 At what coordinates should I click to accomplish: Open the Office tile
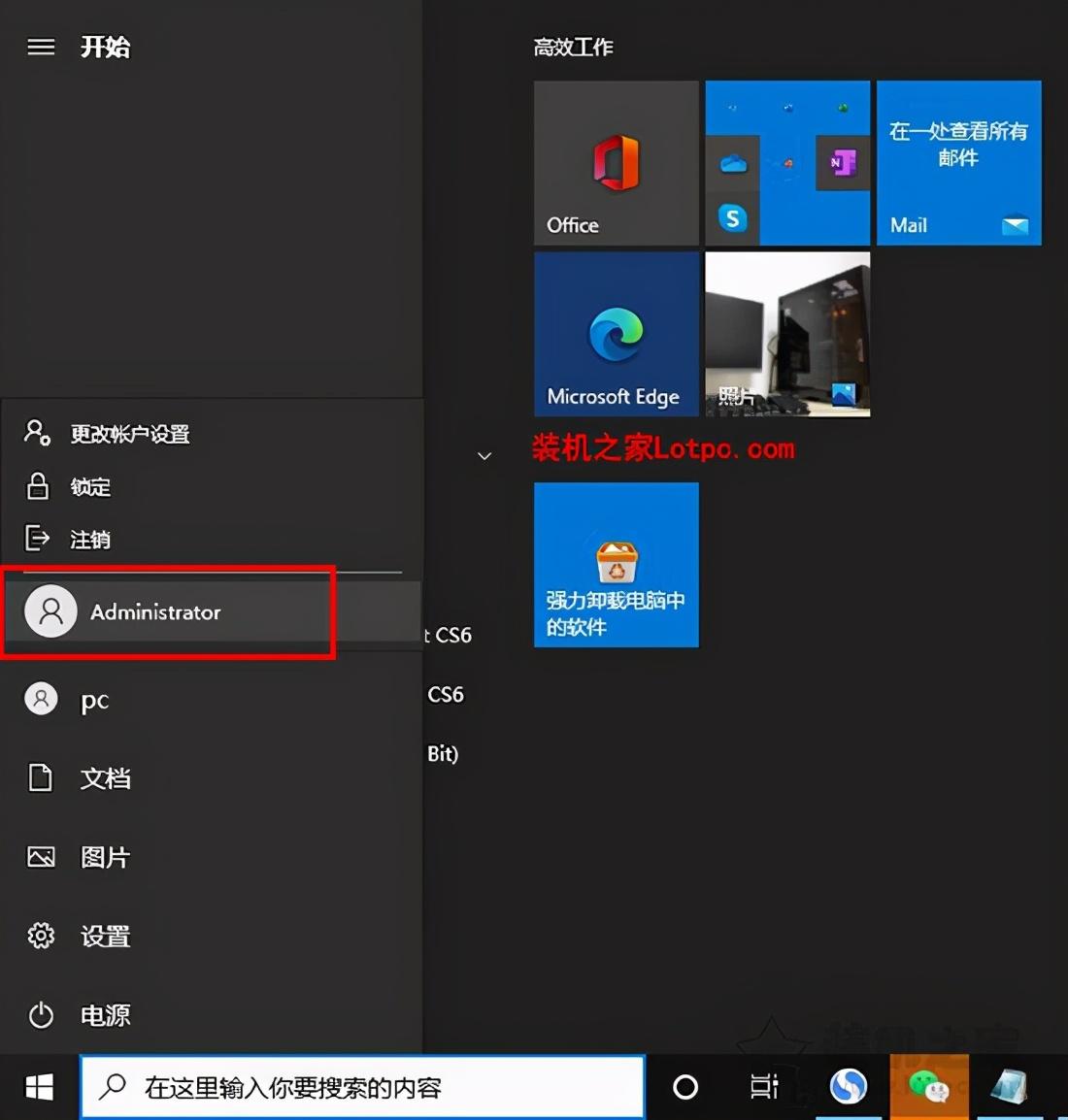pos(616,162)
